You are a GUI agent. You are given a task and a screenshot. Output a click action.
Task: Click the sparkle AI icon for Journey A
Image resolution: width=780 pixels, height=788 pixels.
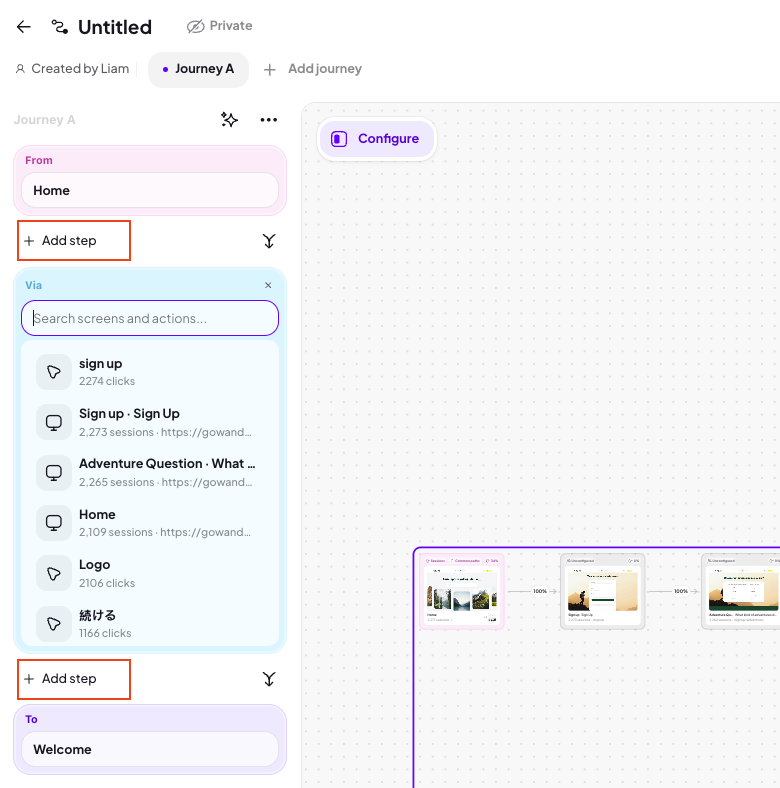tap(229, 120)
